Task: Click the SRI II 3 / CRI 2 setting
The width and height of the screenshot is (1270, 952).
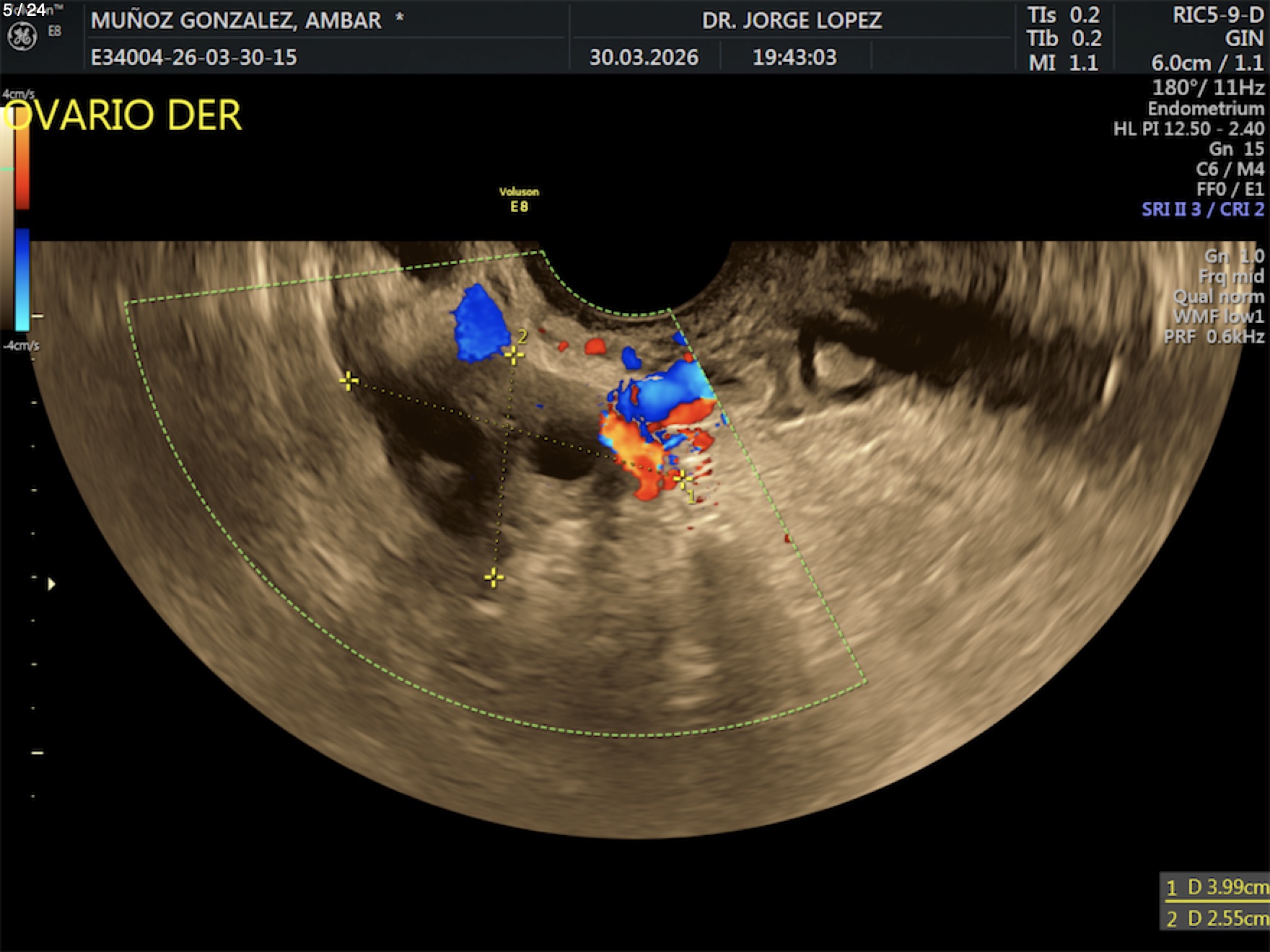Action: click(1202, 209)
